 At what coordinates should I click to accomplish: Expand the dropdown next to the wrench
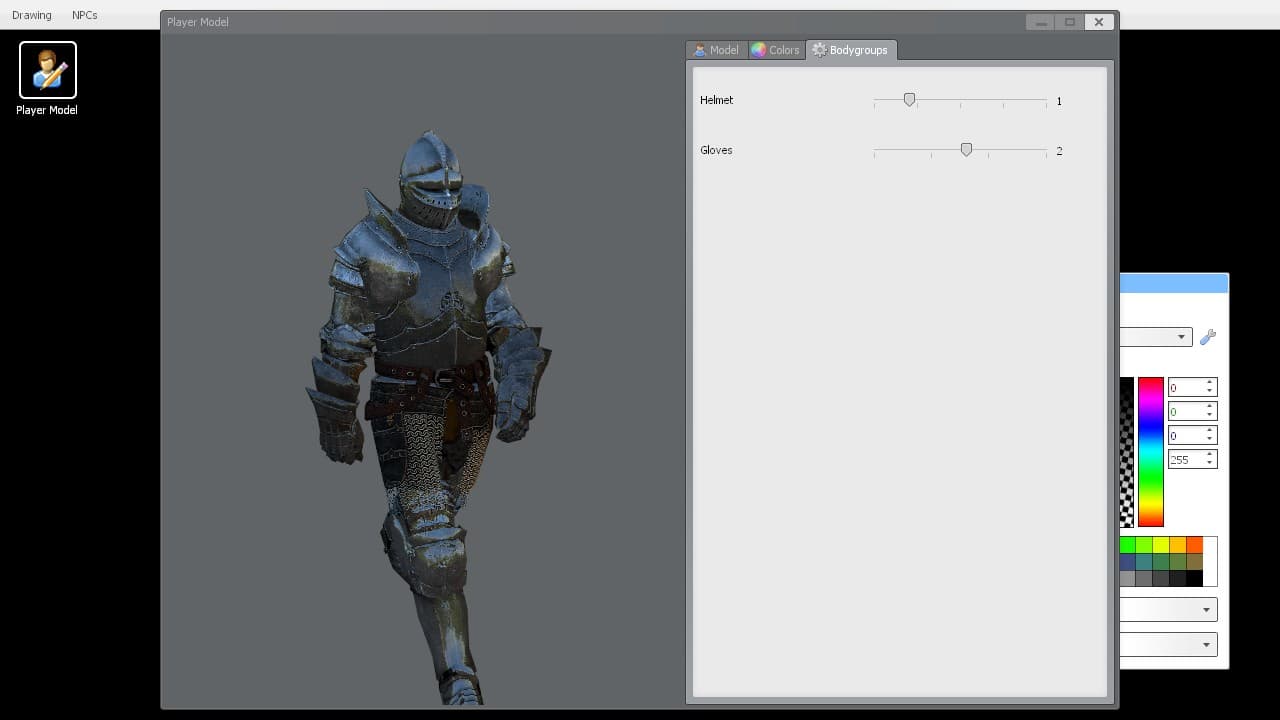(x=1156, y=337)
